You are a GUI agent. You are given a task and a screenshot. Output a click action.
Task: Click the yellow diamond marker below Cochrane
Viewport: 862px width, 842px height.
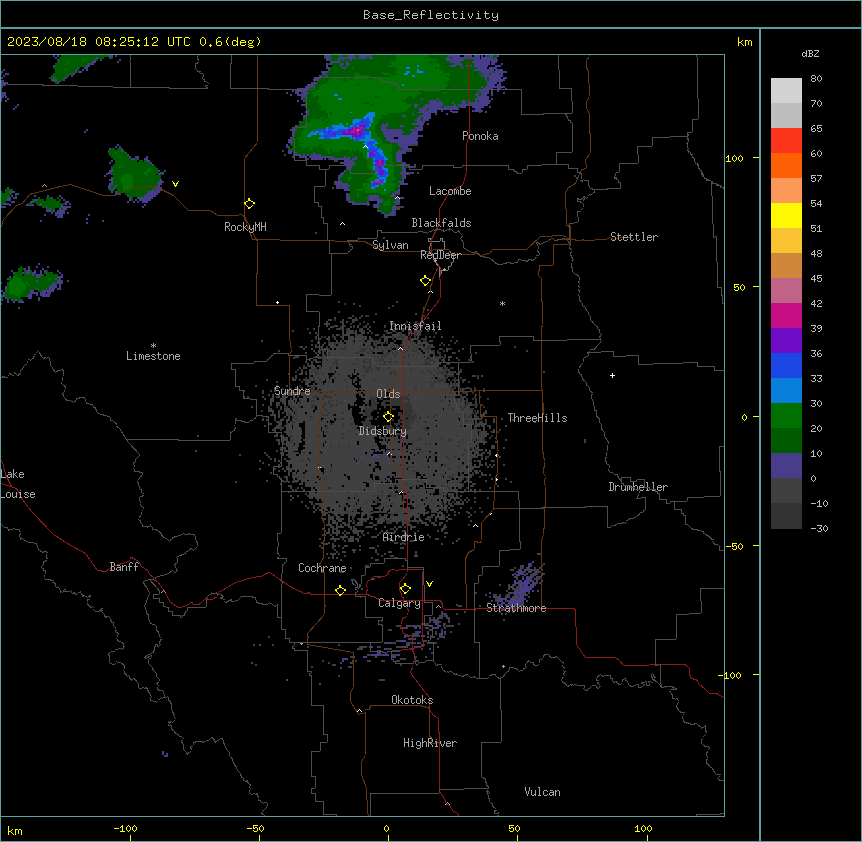(x=340, y=590)
